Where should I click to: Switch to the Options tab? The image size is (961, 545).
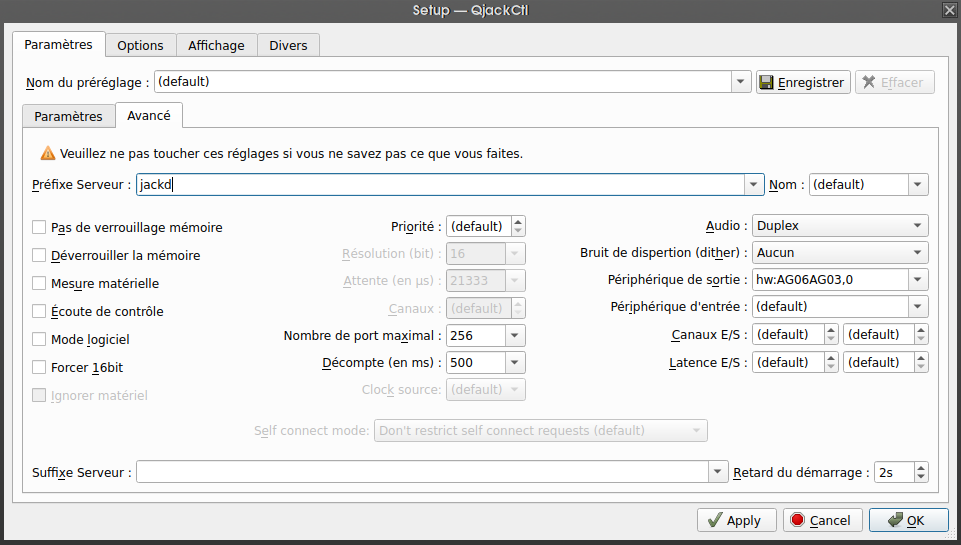[x=140, y=45]
